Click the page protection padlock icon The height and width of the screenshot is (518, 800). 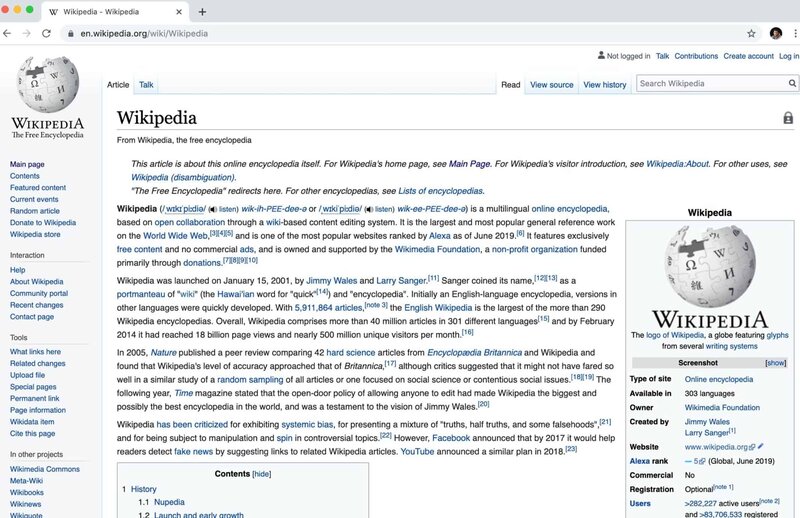788,118
